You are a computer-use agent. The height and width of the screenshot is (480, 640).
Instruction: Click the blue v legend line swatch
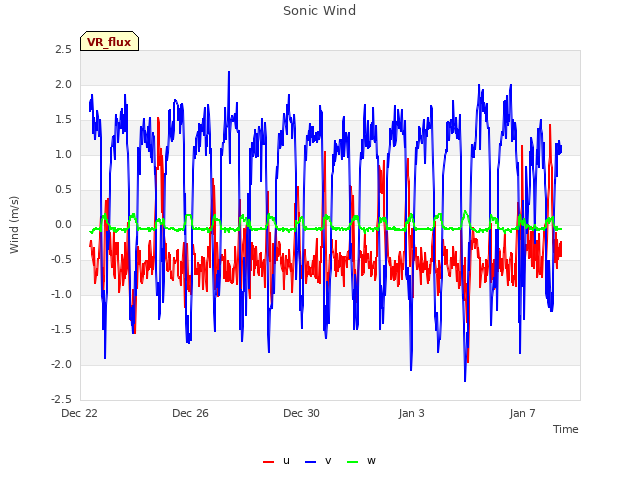pos(311,462)
